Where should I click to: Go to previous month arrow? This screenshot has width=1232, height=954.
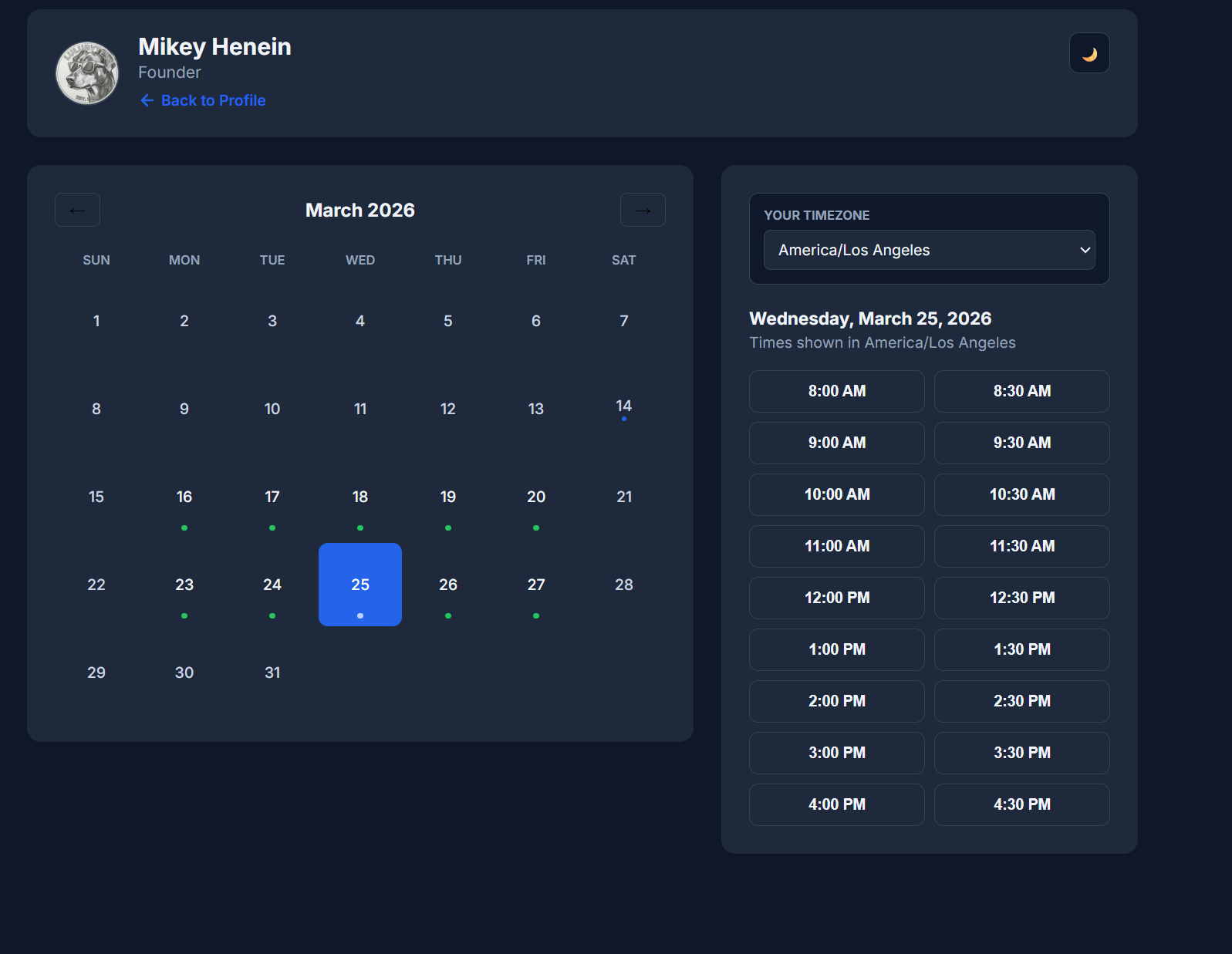(77, 210)
